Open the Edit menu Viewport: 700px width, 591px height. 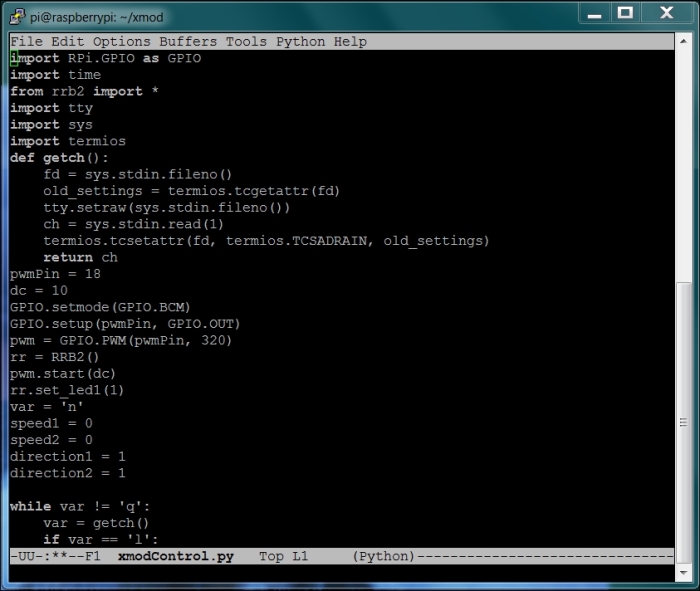(67, 42)
